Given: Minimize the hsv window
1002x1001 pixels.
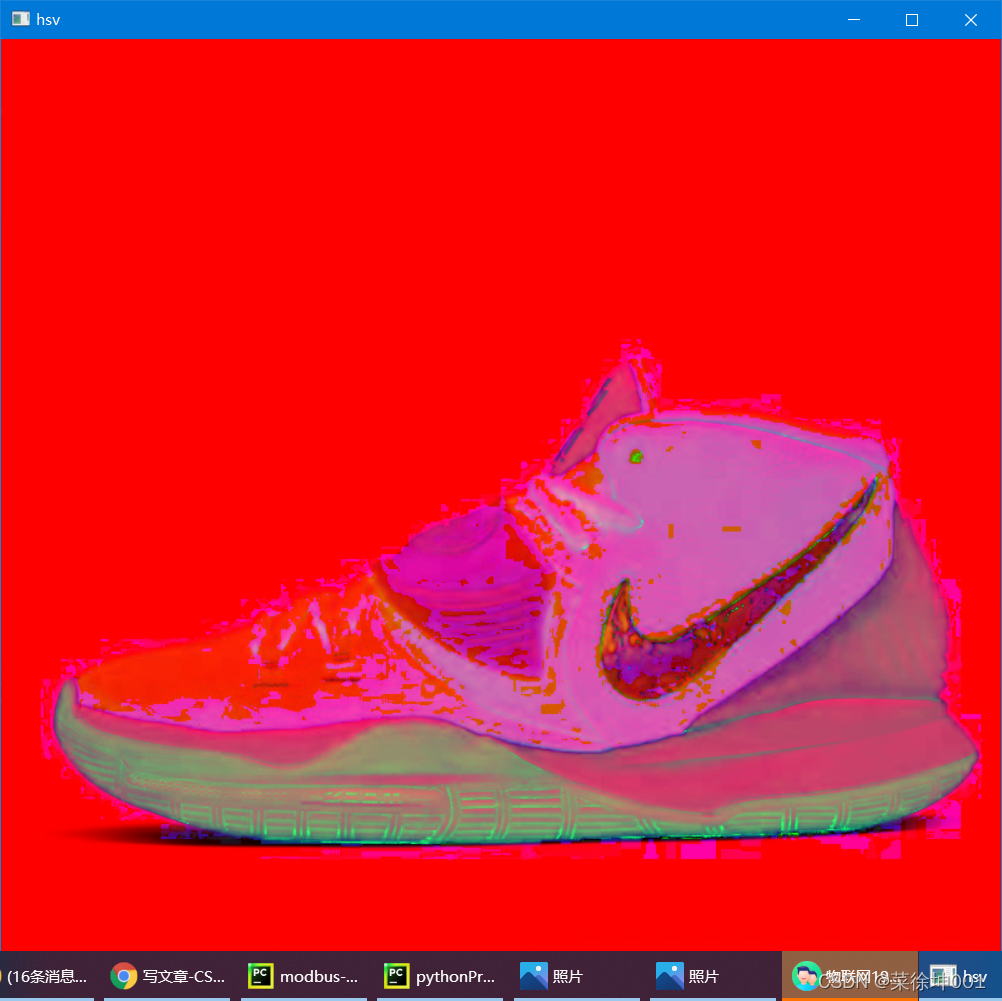Looking at the screenshot, I should pos(854,20).
